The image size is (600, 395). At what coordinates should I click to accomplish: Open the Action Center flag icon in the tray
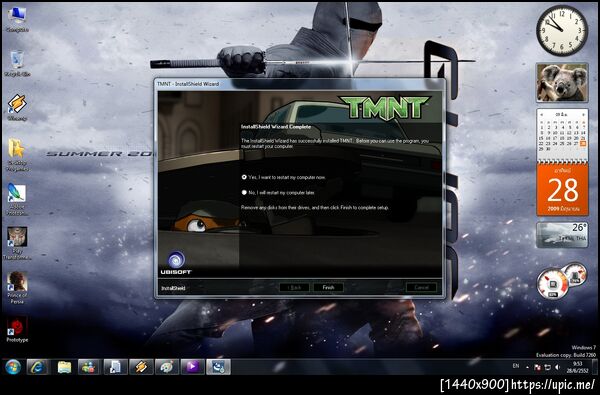(x=537, y=367)
